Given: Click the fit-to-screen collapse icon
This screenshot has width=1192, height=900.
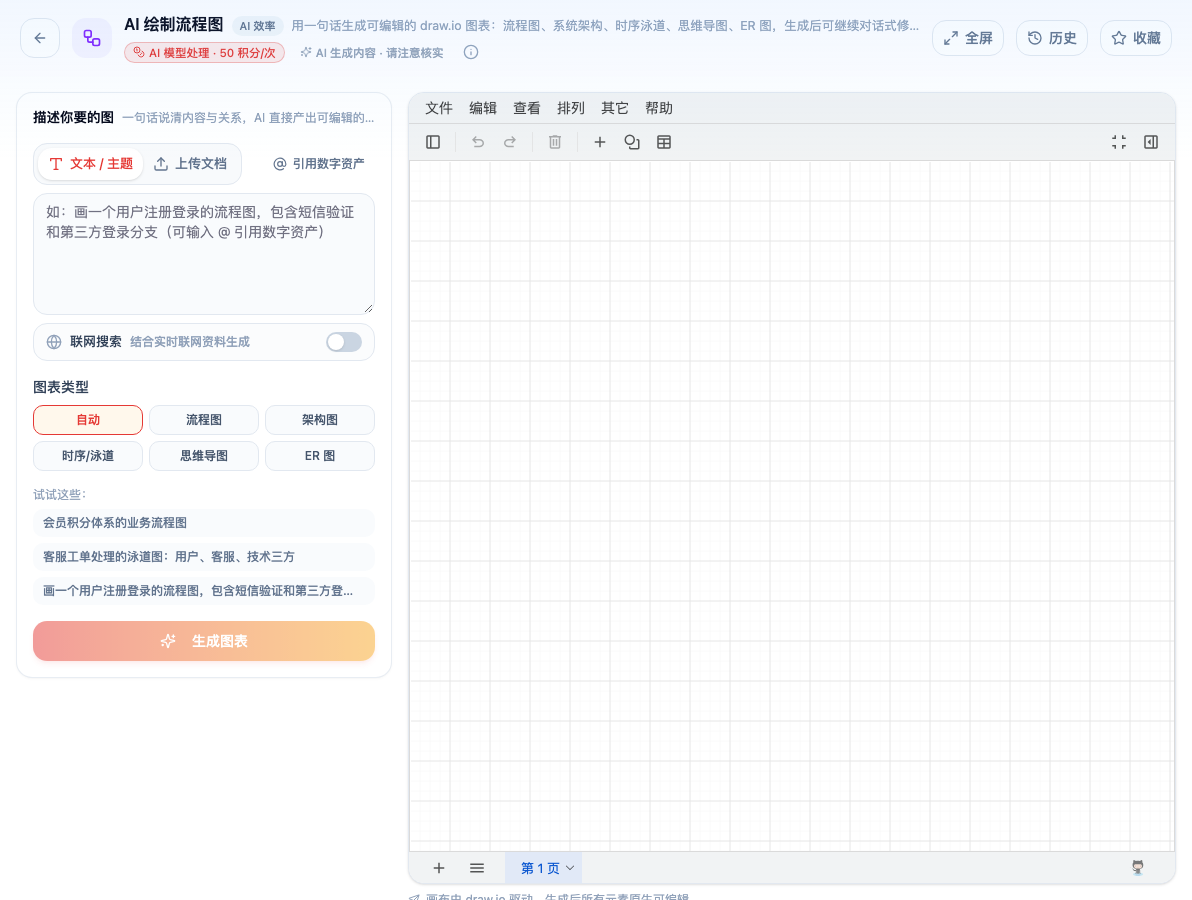Looking at the screenshot, I should (1118, 142).
